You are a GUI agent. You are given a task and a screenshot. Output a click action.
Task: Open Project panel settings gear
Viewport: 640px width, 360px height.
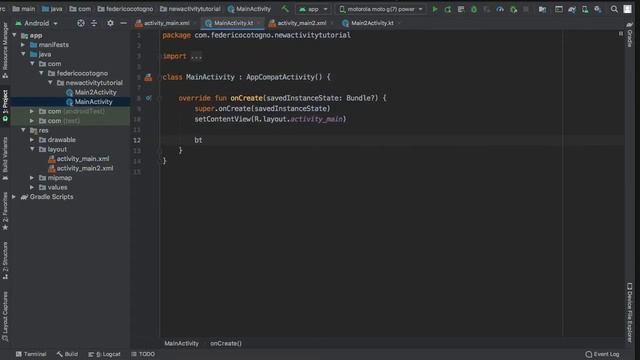coord(110,23)
